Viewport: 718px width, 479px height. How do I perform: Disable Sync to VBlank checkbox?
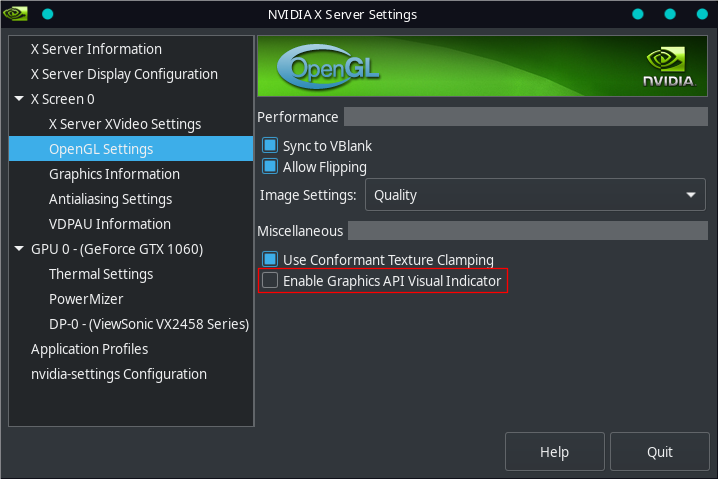pos(270,146)
